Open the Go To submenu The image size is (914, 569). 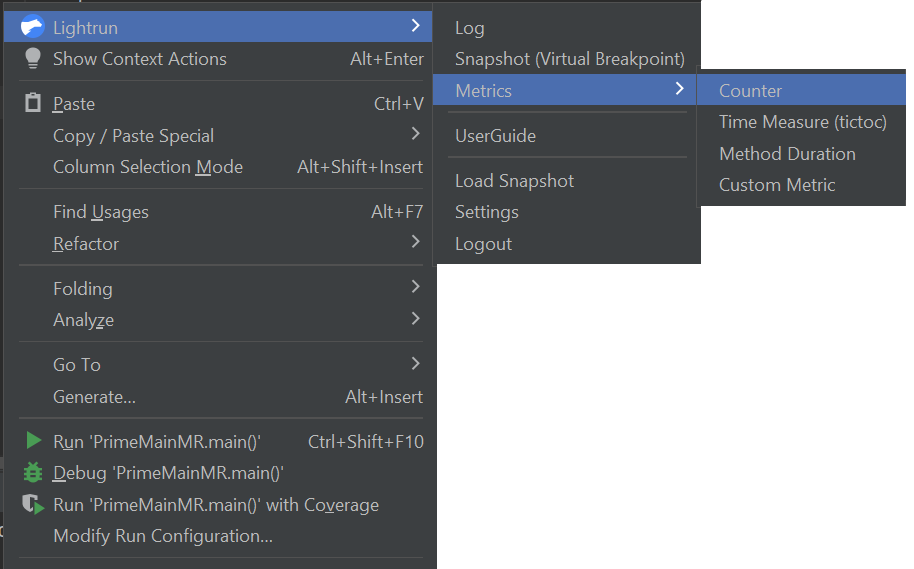coord(77,365)
